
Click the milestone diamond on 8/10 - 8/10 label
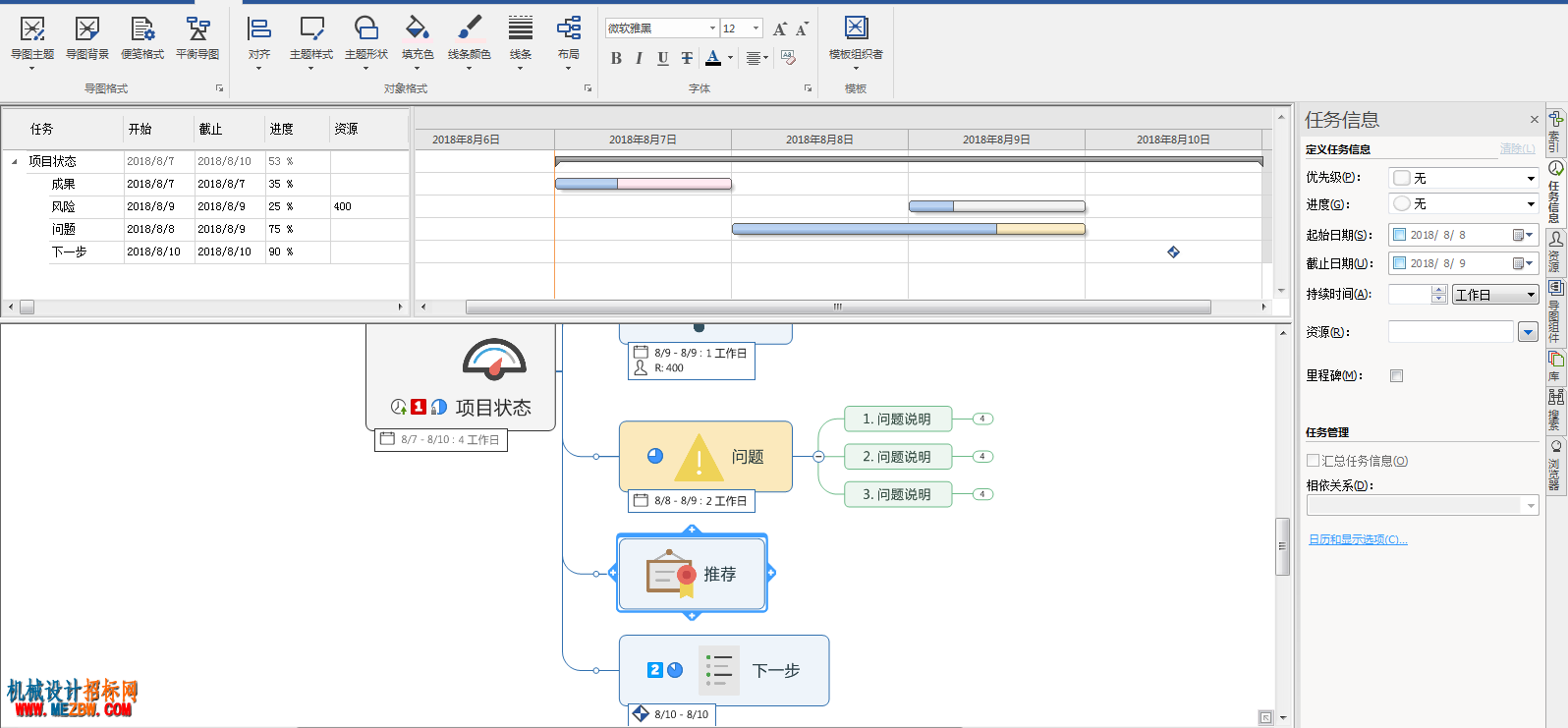(x=641, y=713)
